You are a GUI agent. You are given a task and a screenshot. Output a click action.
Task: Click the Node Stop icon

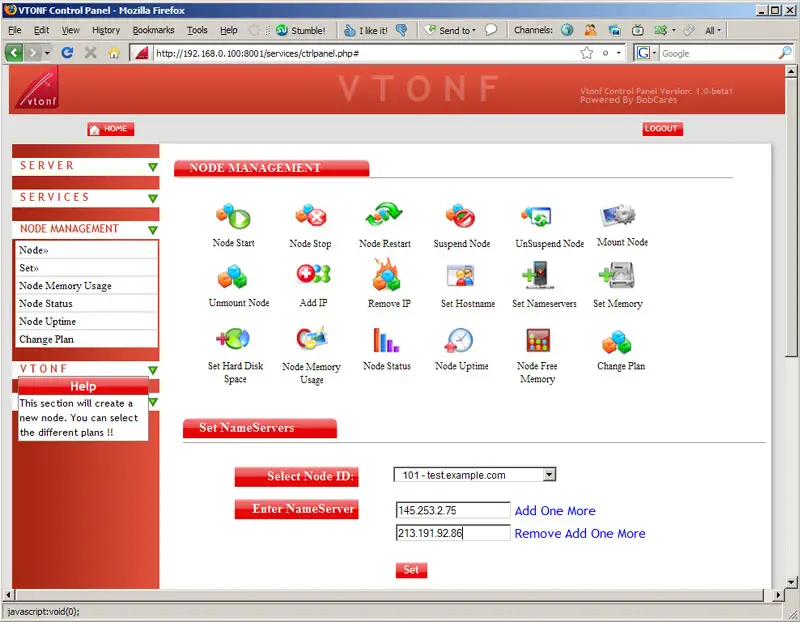pos(310,216)
